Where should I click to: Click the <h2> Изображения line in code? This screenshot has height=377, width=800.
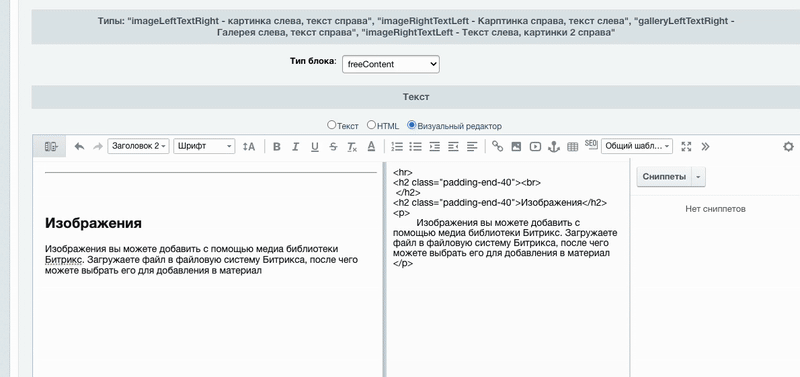(500, 203)
